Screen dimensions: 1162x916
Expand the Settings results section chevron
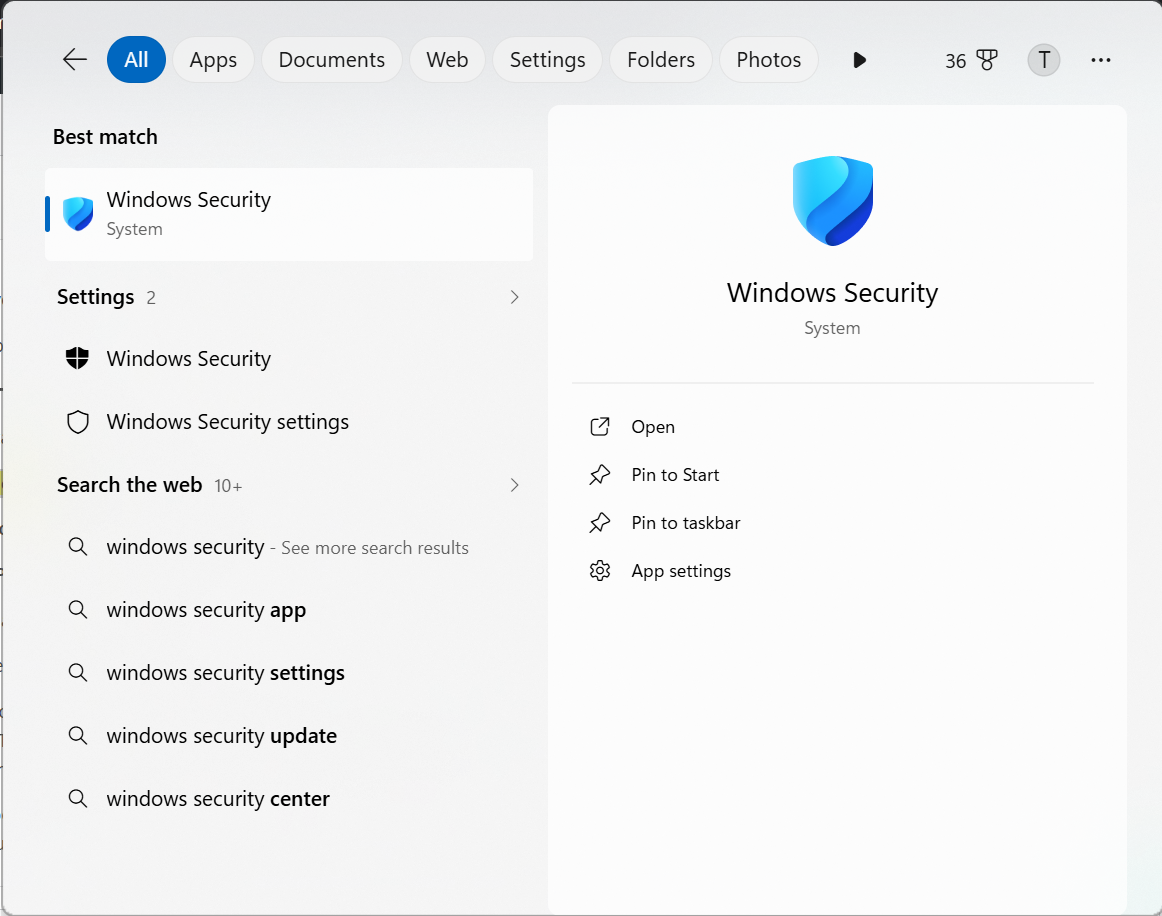pyautogui.click(x=514, y=297)
